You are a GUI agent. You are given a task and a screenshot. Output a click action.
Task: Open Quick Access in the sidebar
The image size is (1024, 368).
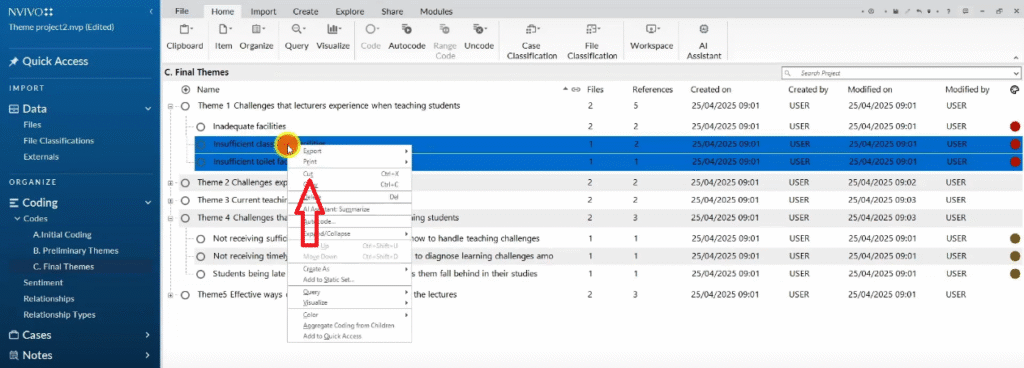pyautogui.click(x=56, y=61)
